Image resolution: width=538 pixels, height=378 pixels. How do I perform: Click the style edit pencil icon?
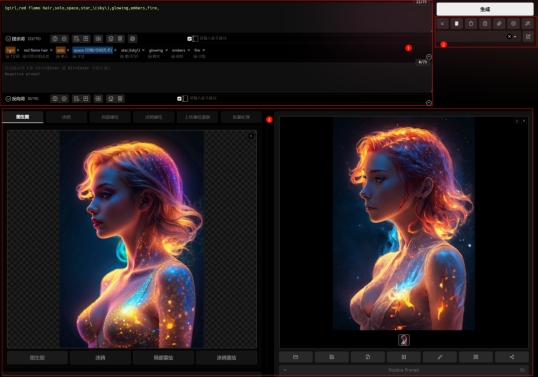528,36
